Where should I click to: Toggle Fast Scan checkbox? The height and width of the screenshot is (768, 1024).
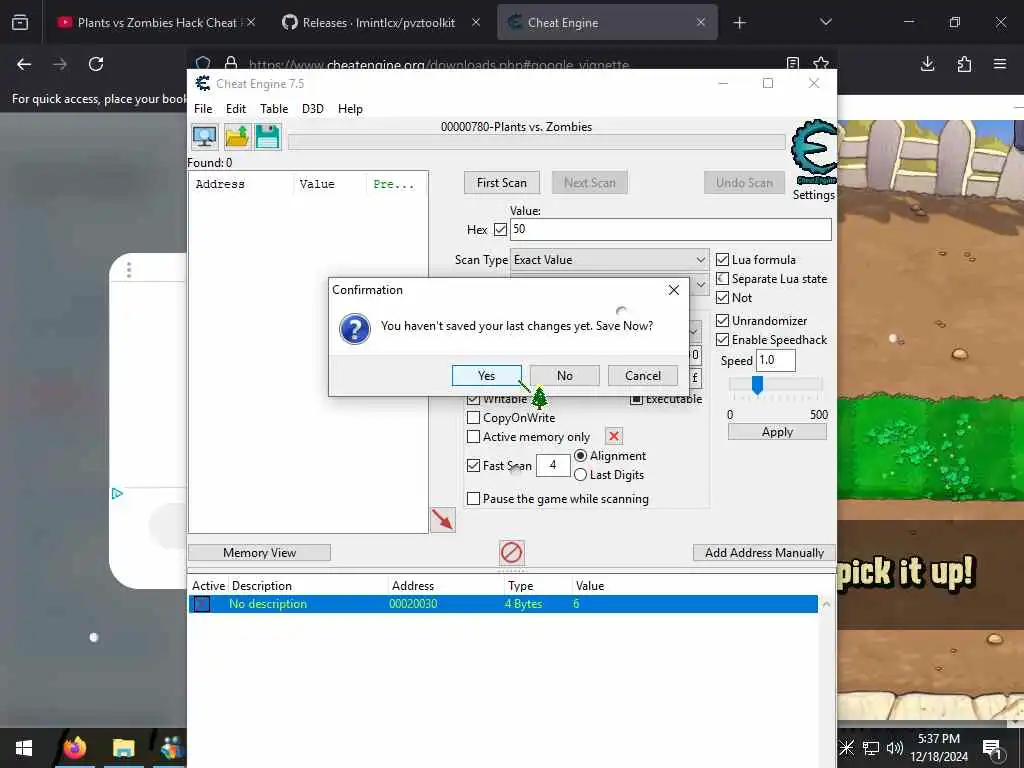(473, 465)
